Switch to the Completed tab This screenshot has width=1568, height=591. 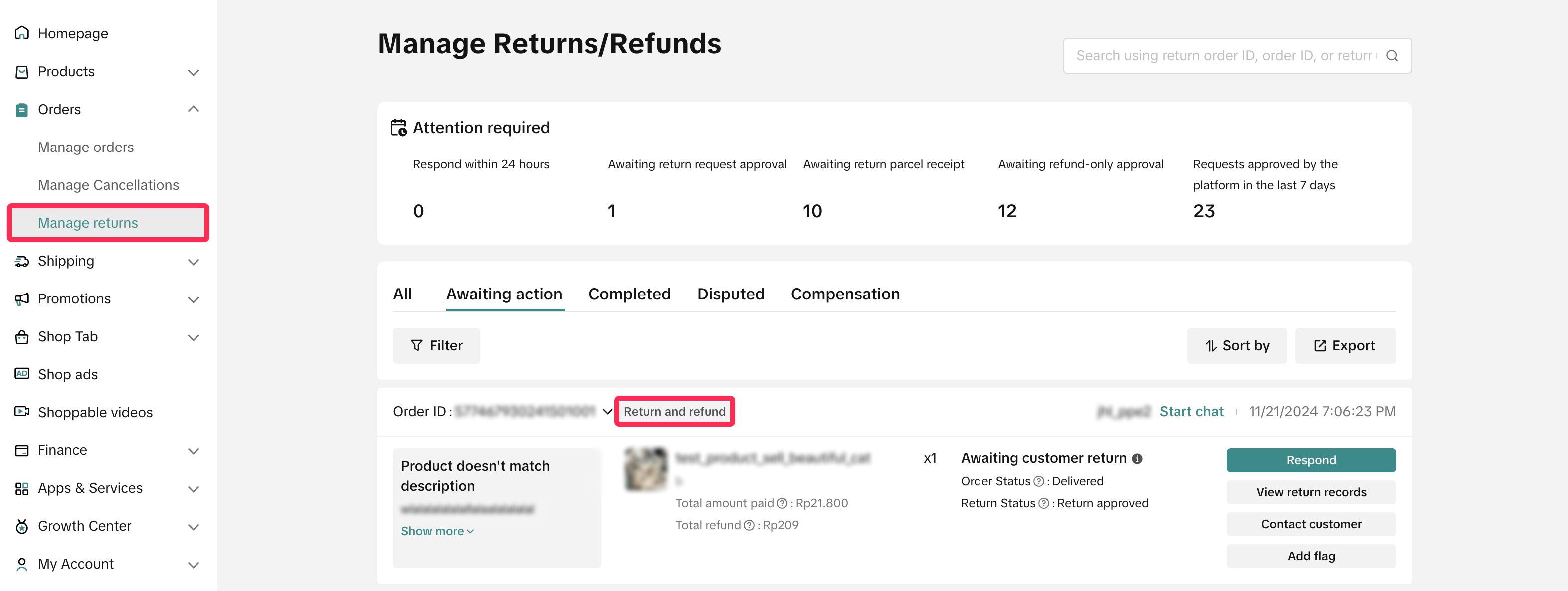tap(629, 295)
